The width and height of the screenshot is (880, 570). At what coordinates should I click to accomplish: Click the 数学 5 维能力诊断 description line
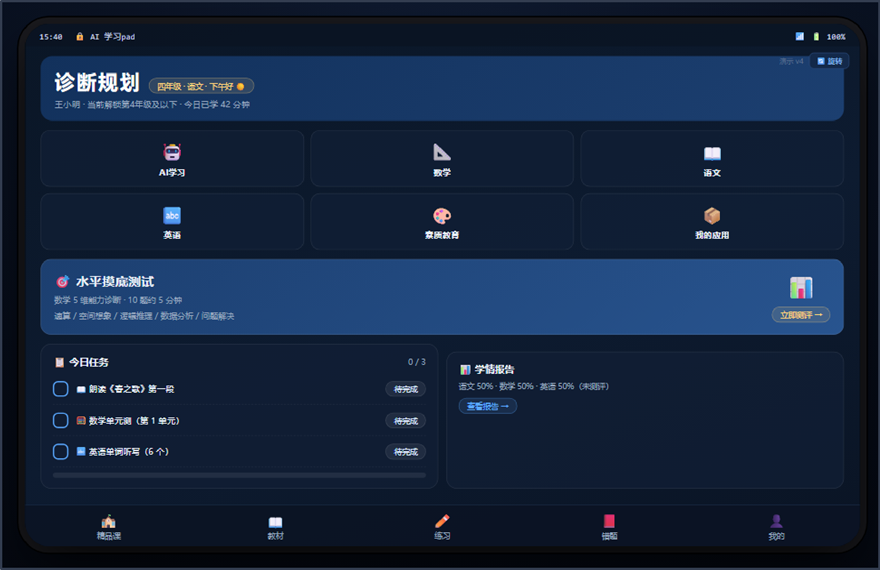(118, 300)
